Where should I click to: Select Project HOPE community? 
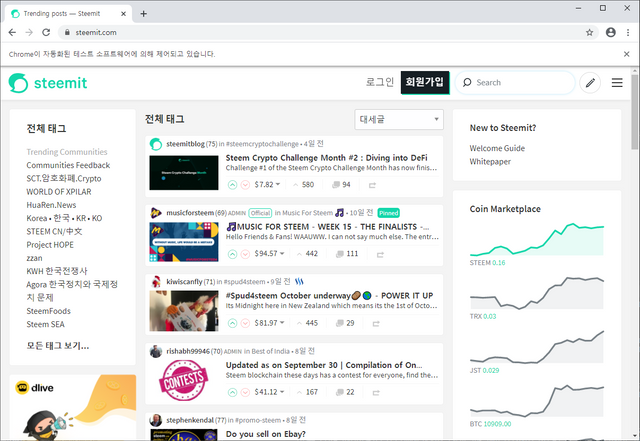pos(50,245)
